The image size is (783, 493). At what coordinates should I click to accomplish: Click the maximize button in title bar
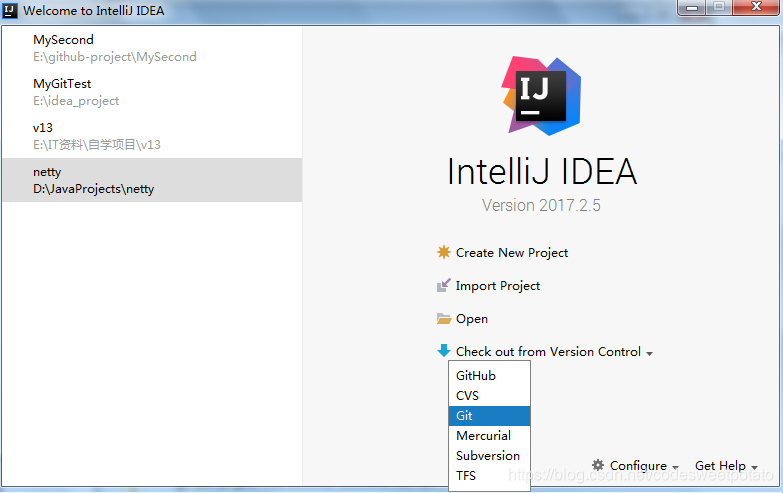[719, 7]
